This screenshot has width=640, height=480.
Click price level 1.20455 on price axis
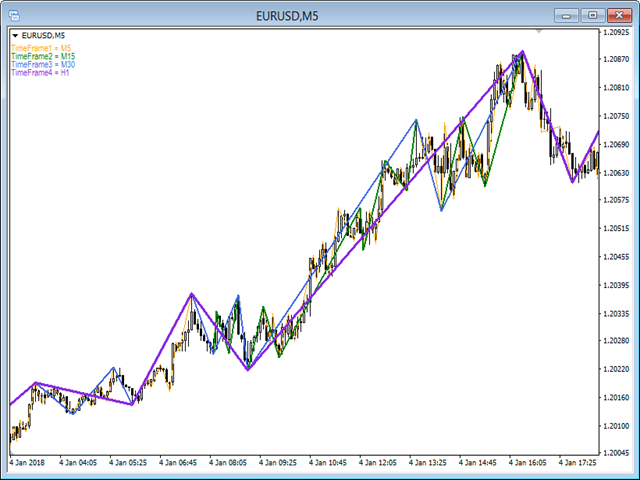click(616, 257)
